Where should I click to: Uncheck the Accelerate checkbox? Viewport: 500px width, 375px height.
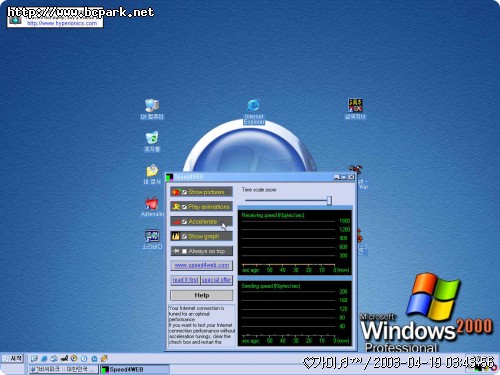[x=184, y=221]
